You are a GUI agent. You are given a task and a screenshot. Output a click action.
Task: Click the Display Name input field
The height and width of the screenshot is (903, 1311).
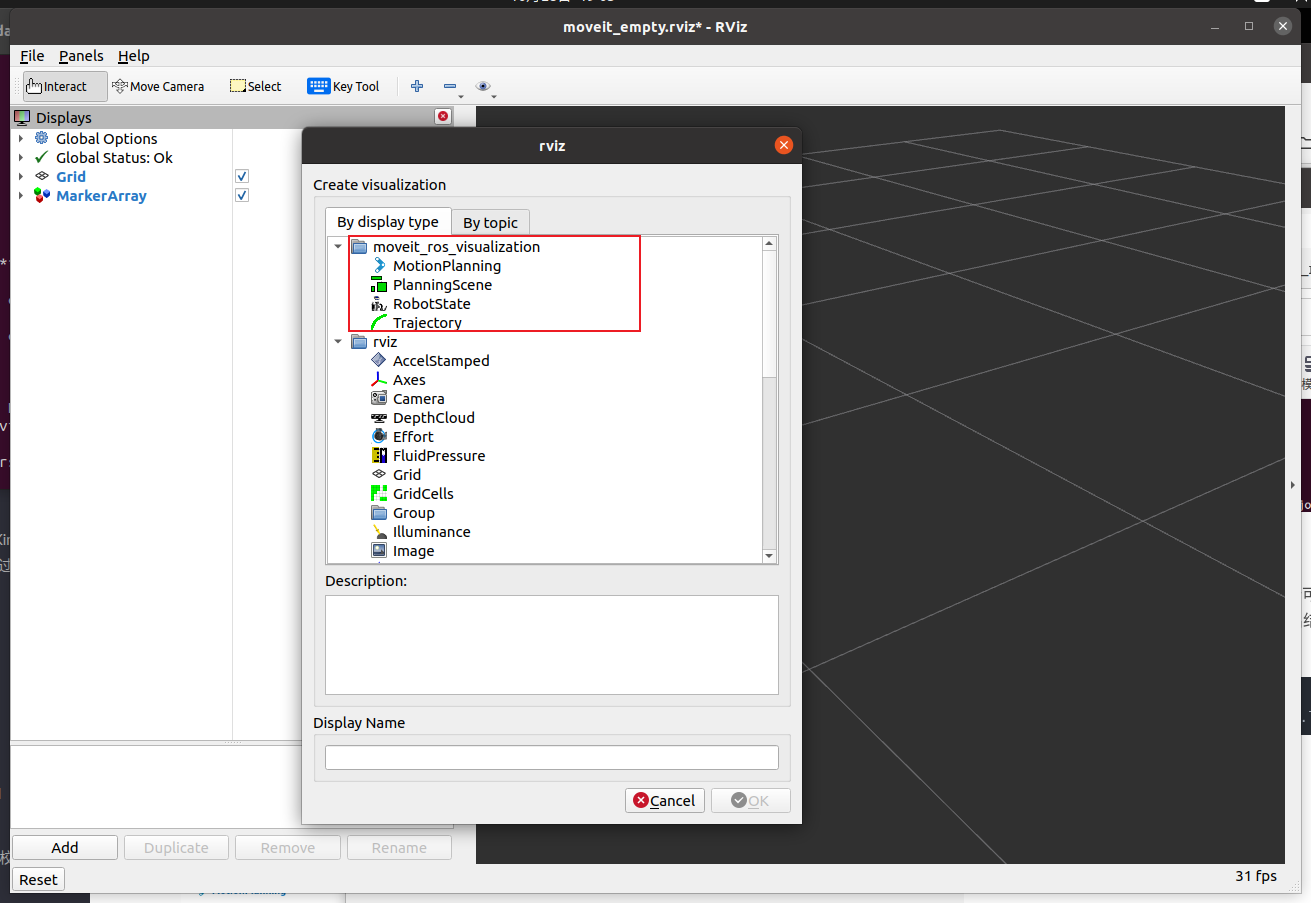tap(552, 757)
